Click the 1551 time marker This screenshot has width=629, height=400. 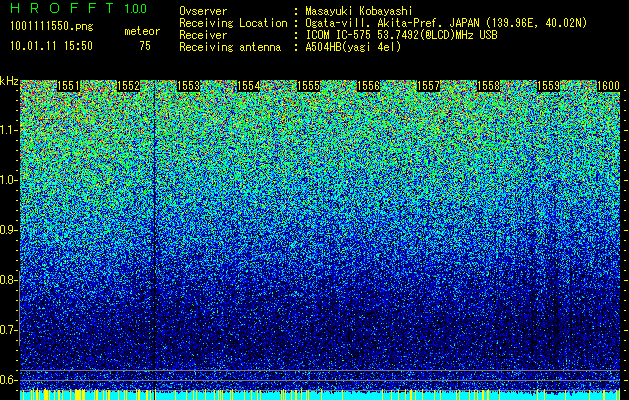pyautogui.click(x=68, y=86)
